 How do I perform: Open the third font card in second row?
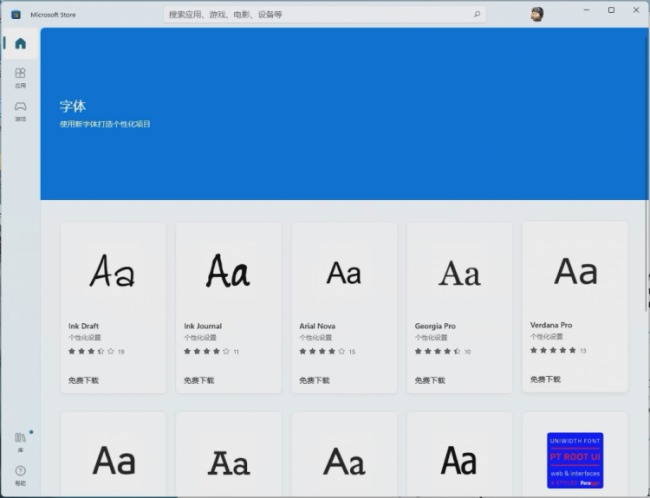tap(344, 454)
